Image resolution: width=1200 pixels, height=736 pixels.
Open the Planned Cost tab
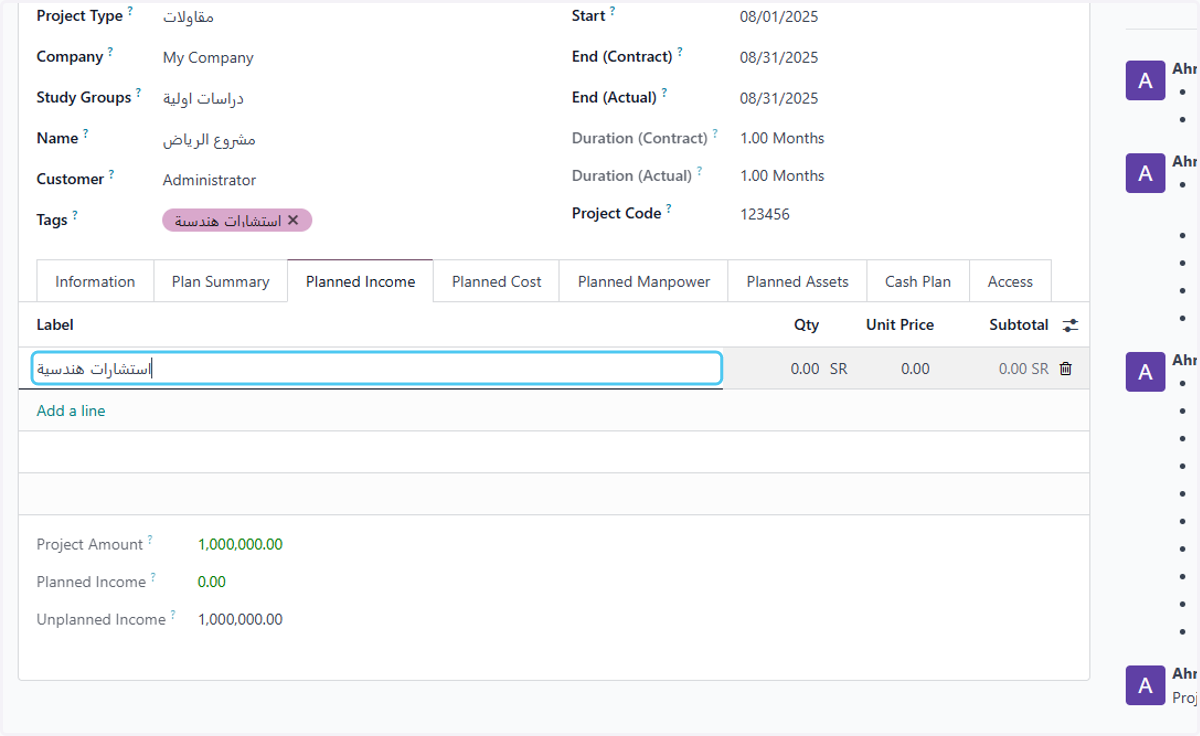pyautogui.click(x=496, y=282)
